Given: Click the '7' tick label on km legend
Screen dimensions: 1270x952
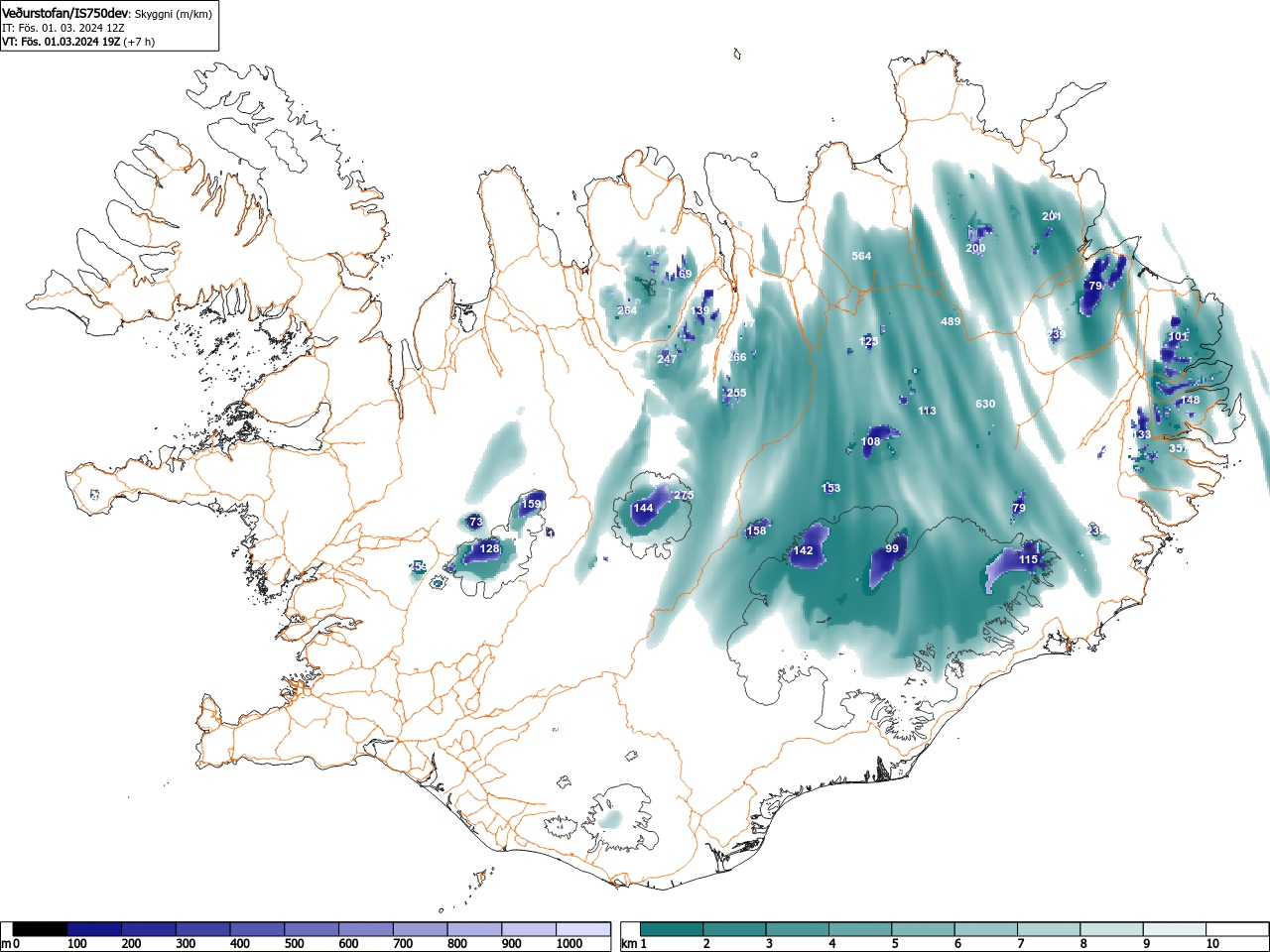Looking at the screenshot, I should click(x=1020, y=944).
